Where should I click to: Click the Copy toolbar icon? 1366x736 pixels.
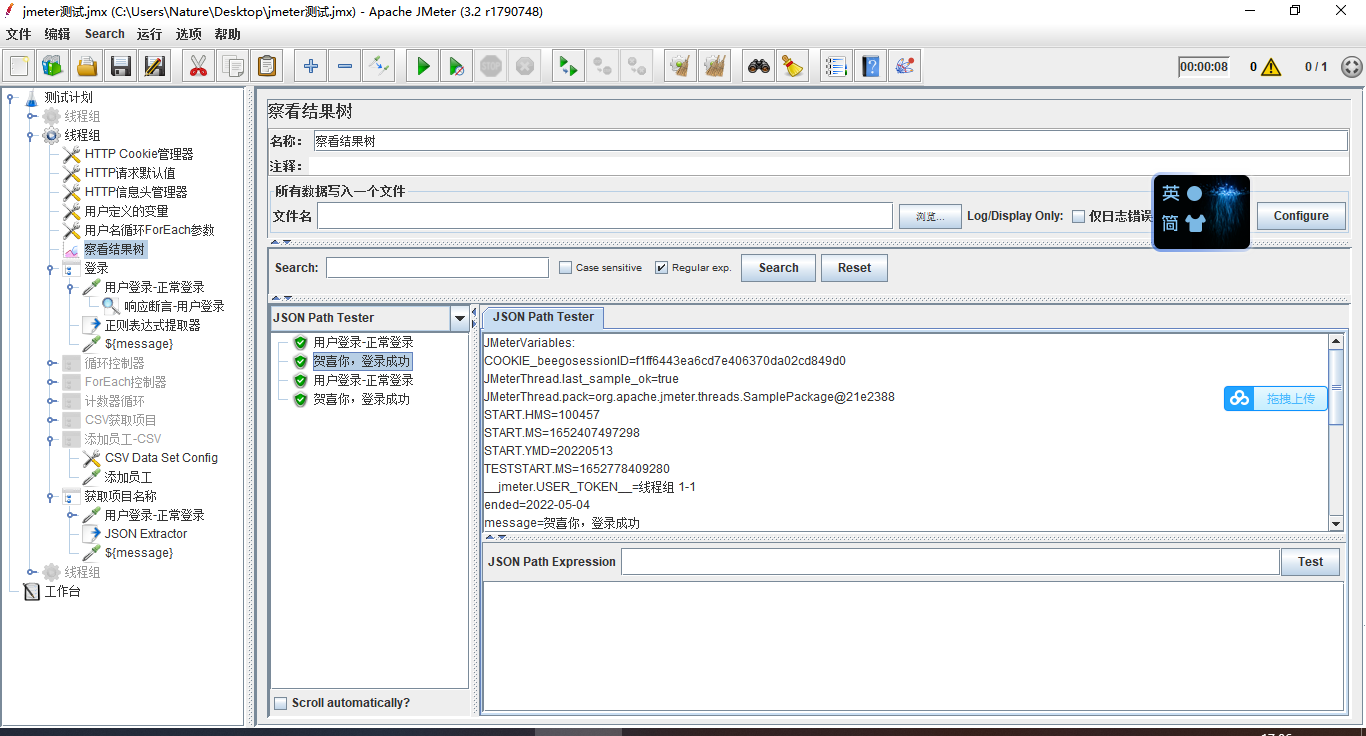click(x=232, y=66)
